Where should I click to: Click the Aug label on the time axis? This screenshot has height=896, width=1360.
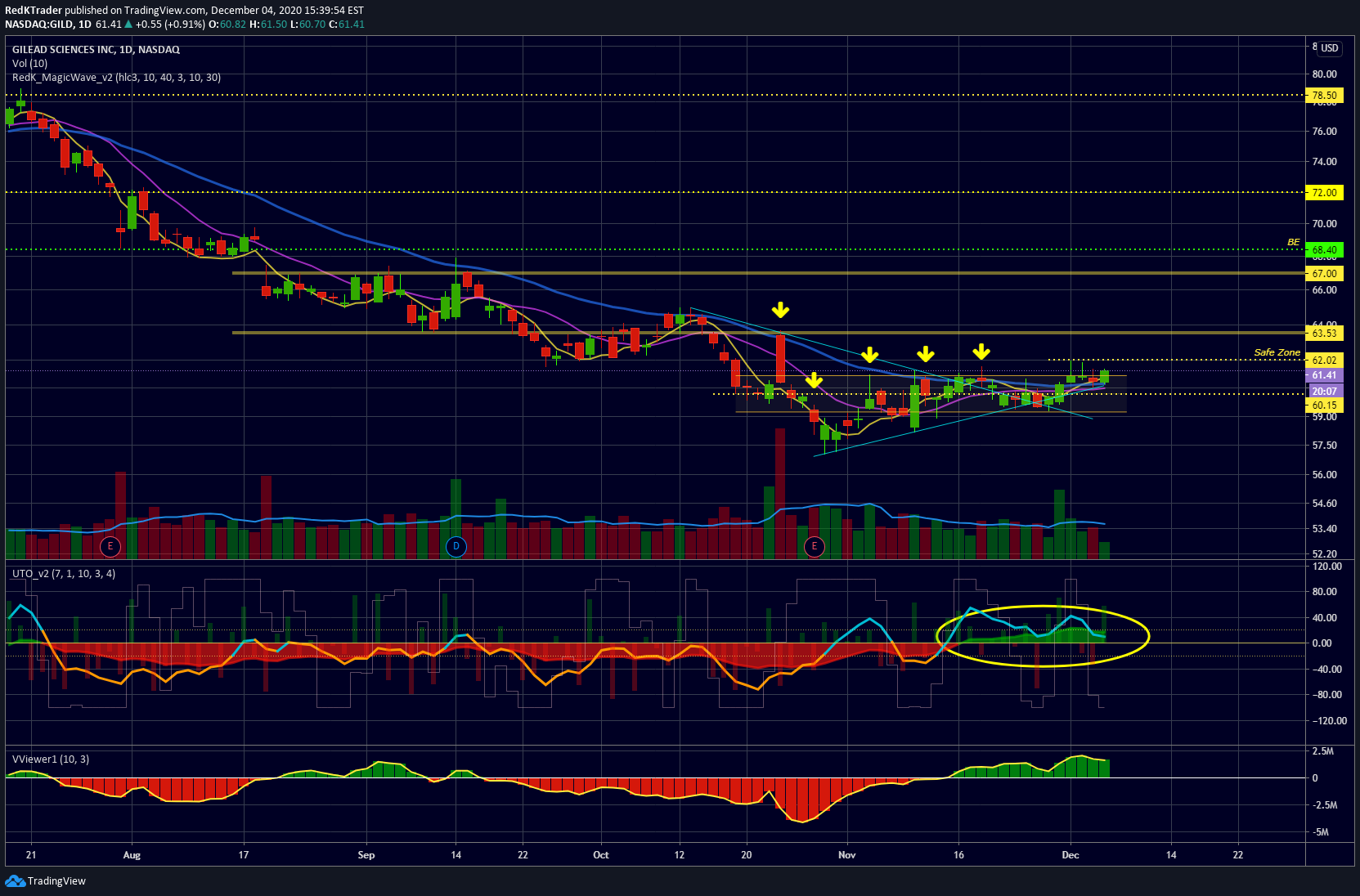click(132, 855)
